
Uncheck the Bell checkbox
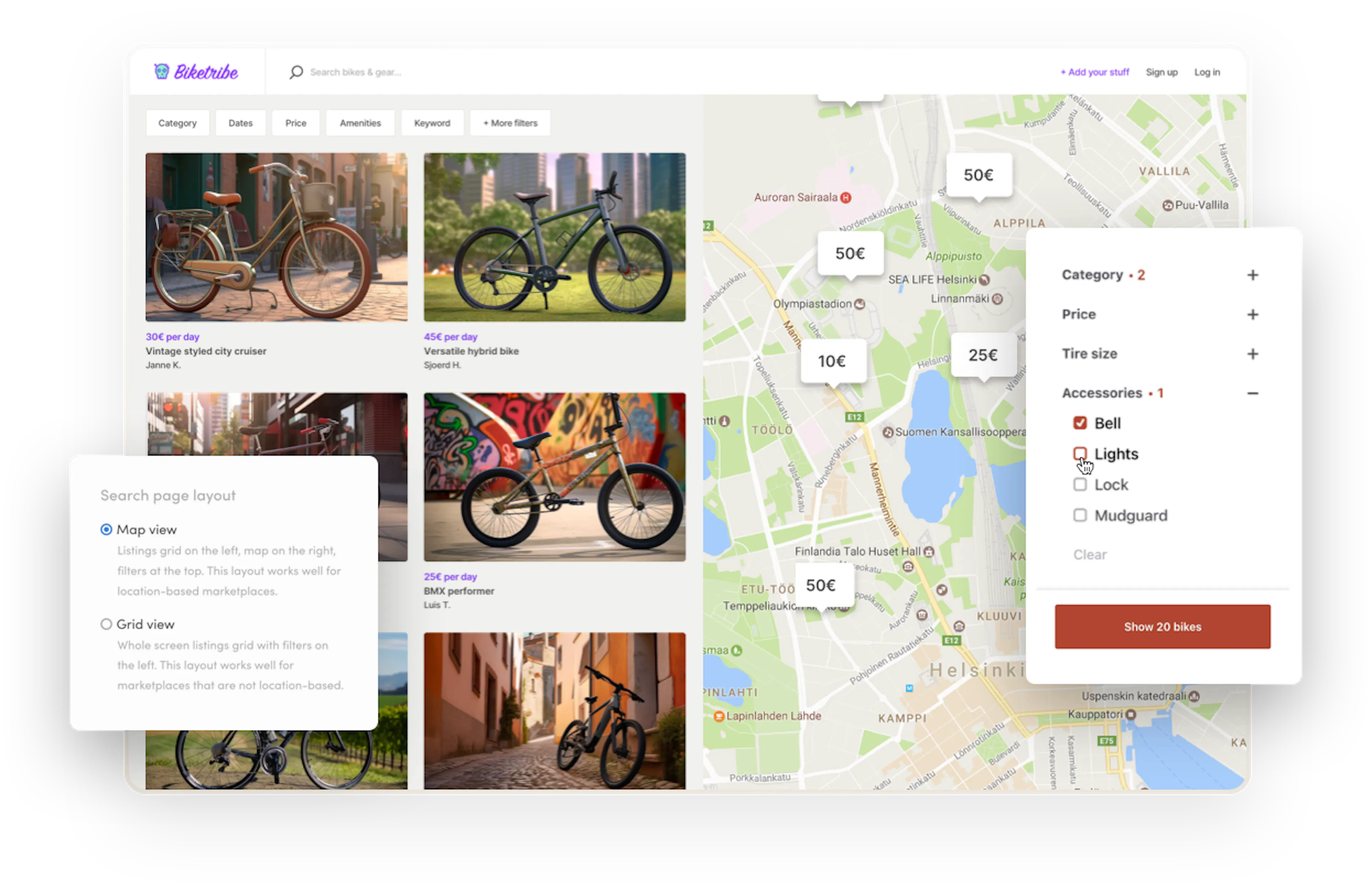1080,423
